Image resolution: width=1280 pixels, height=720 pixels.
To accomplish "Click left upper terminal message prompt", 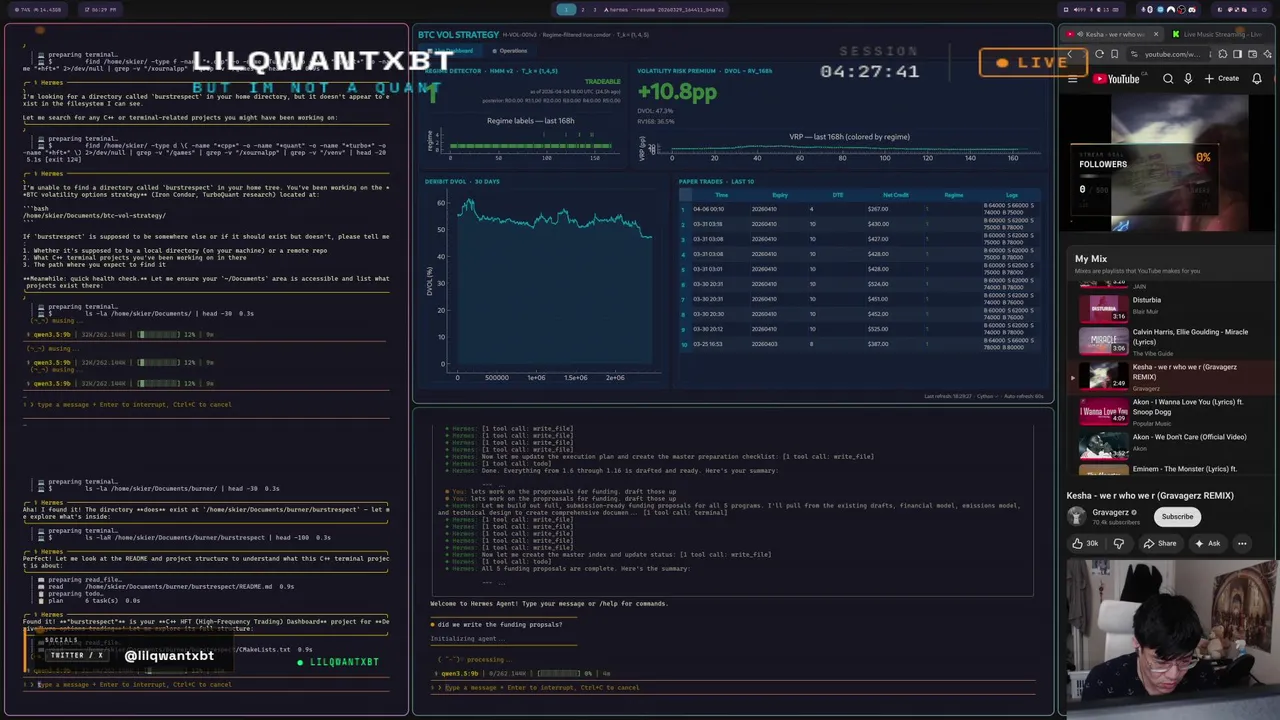I will tap(205, 405).
